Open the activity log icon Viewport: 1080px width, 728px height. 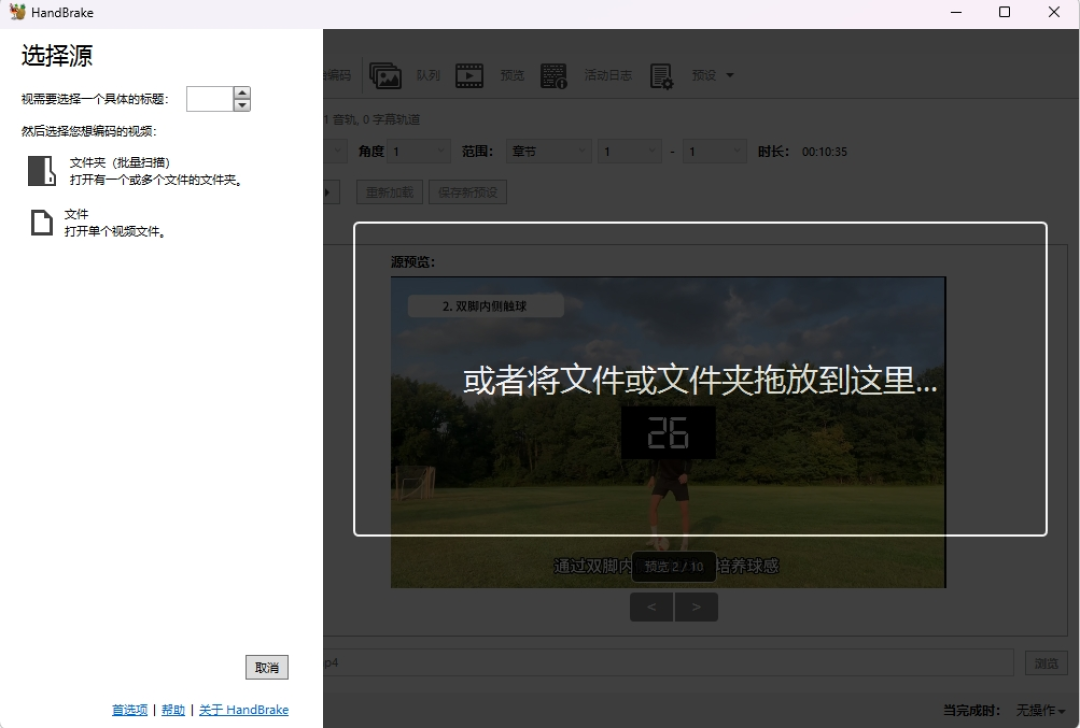click(554, 75)
